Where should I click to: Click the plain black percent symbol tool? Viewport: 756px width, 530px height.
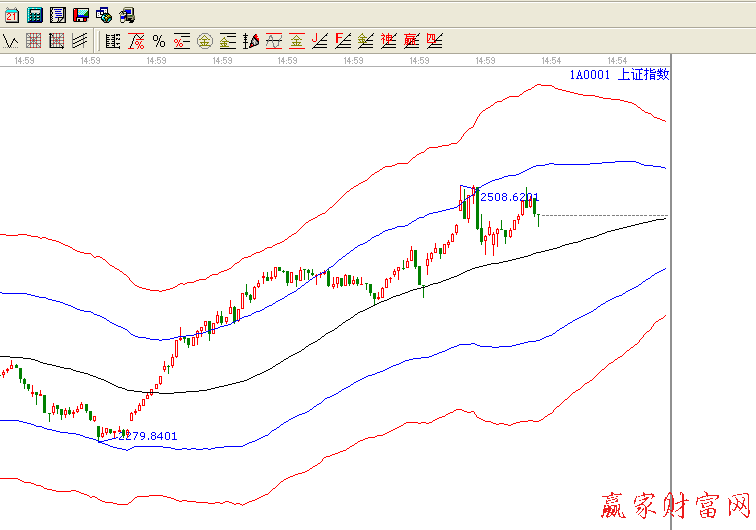click(x=158, y=41)
